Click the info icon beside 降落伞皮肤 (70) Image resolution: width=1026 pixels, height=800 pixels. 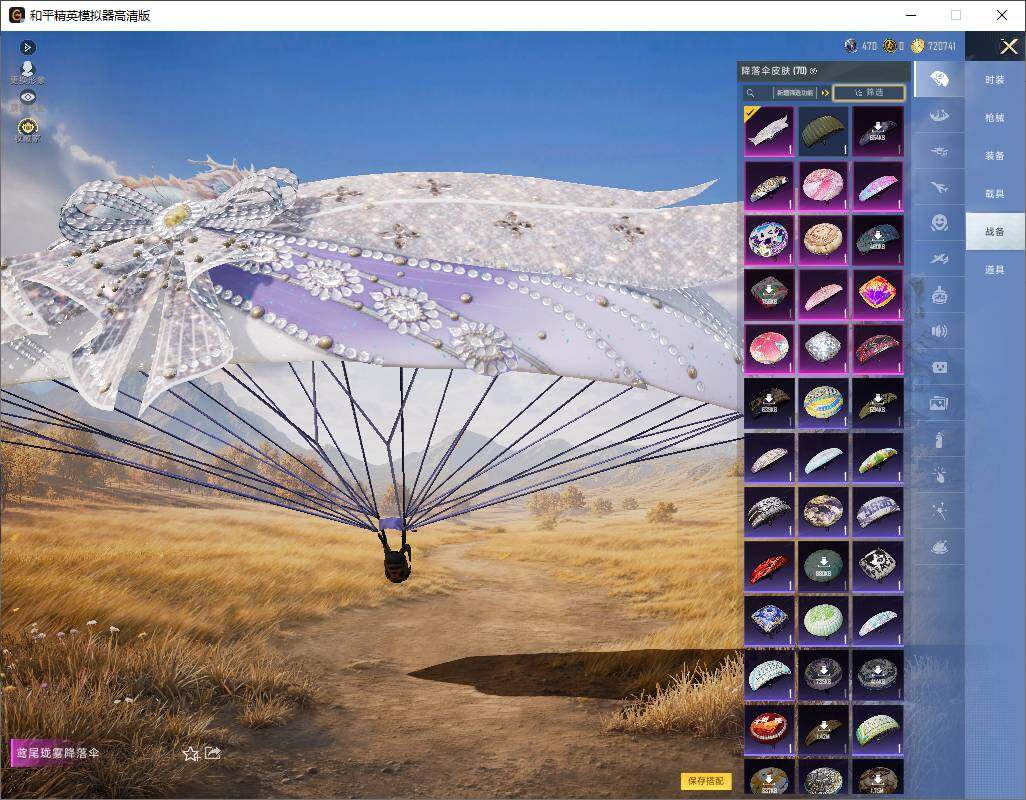[x=813, y=71]
